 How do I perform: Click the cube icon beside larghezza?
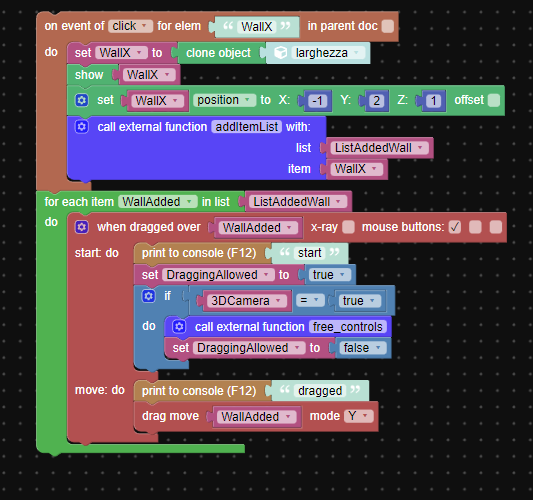pos(281,53)
